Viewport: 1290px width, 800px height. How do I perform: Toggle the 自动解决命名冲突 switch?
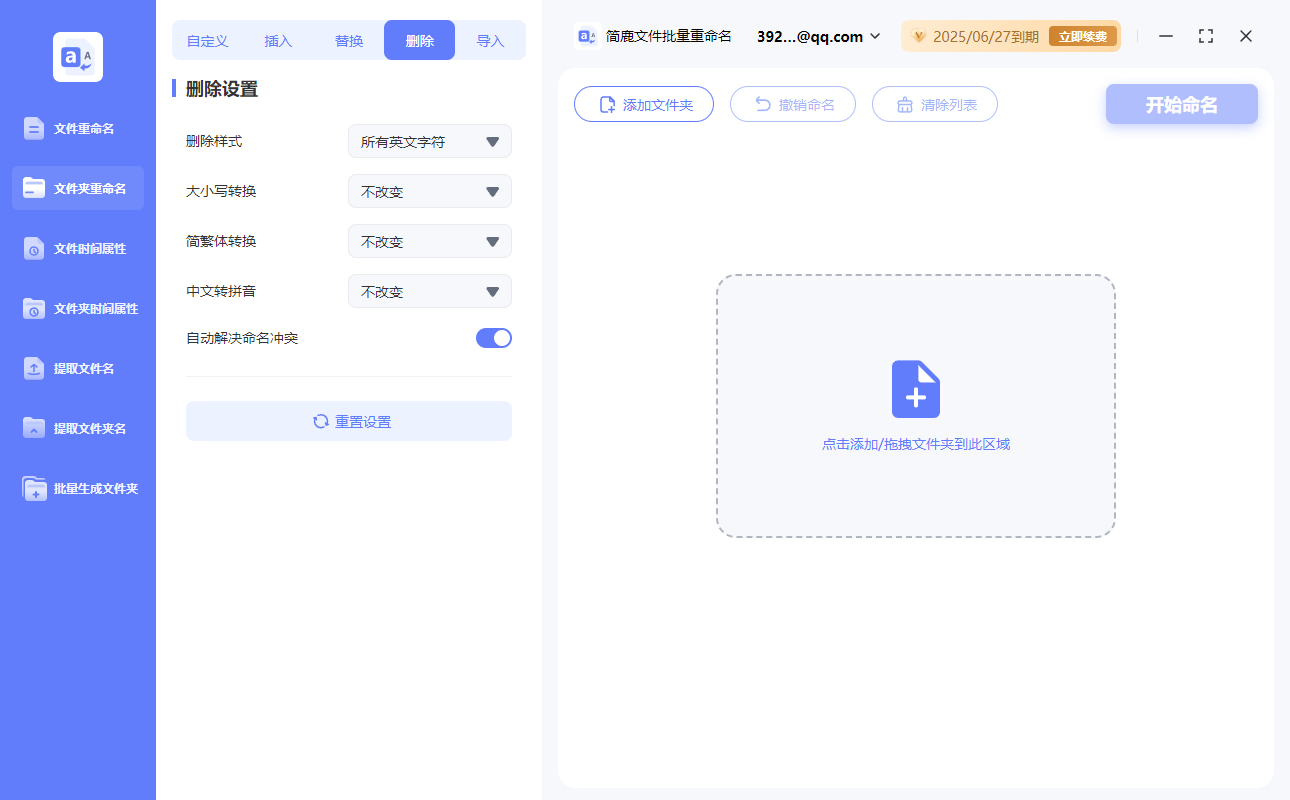click(x=493, y=338)
